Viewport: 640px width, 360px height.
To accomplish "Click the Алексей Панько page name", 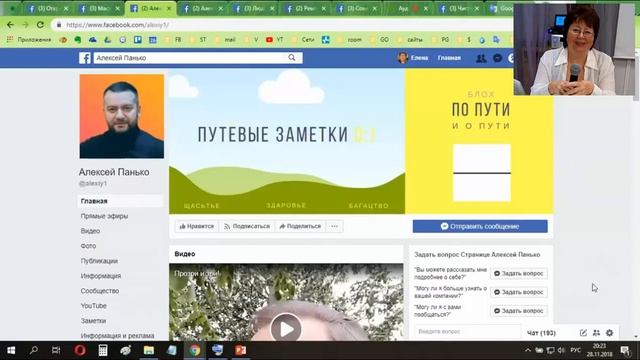I will pos(114,172).
